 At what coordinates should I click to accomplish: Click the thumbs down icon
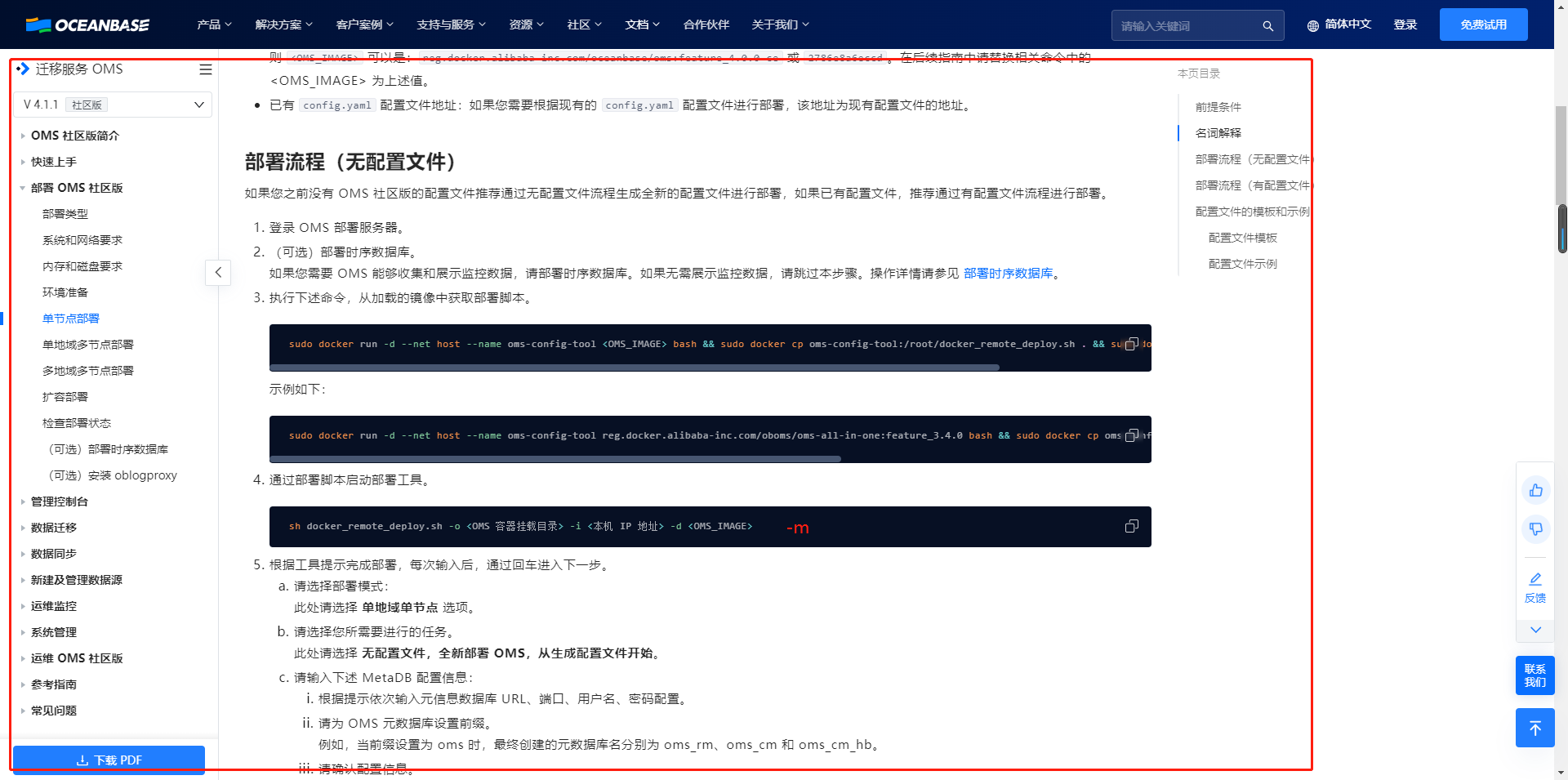(1535, 529)
